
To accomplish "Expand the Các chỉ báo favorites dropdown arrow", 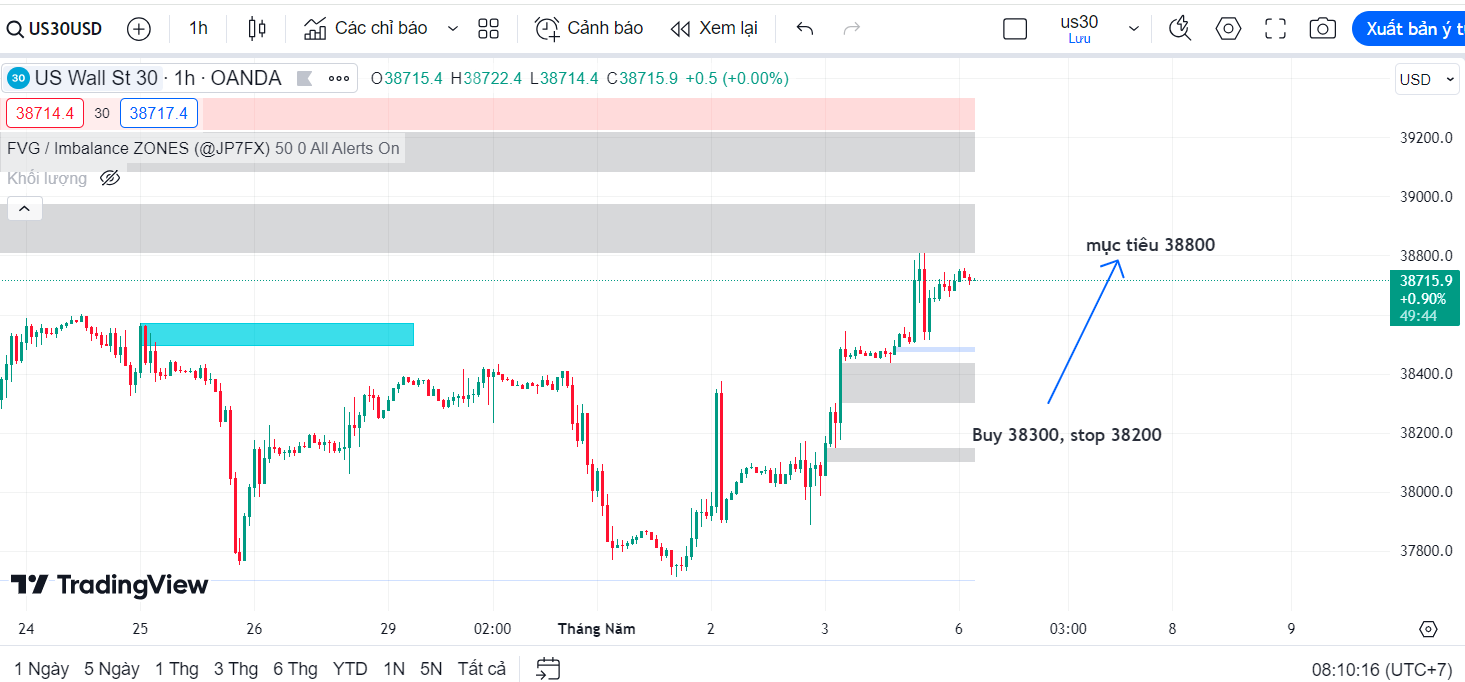I will point(453,29).
